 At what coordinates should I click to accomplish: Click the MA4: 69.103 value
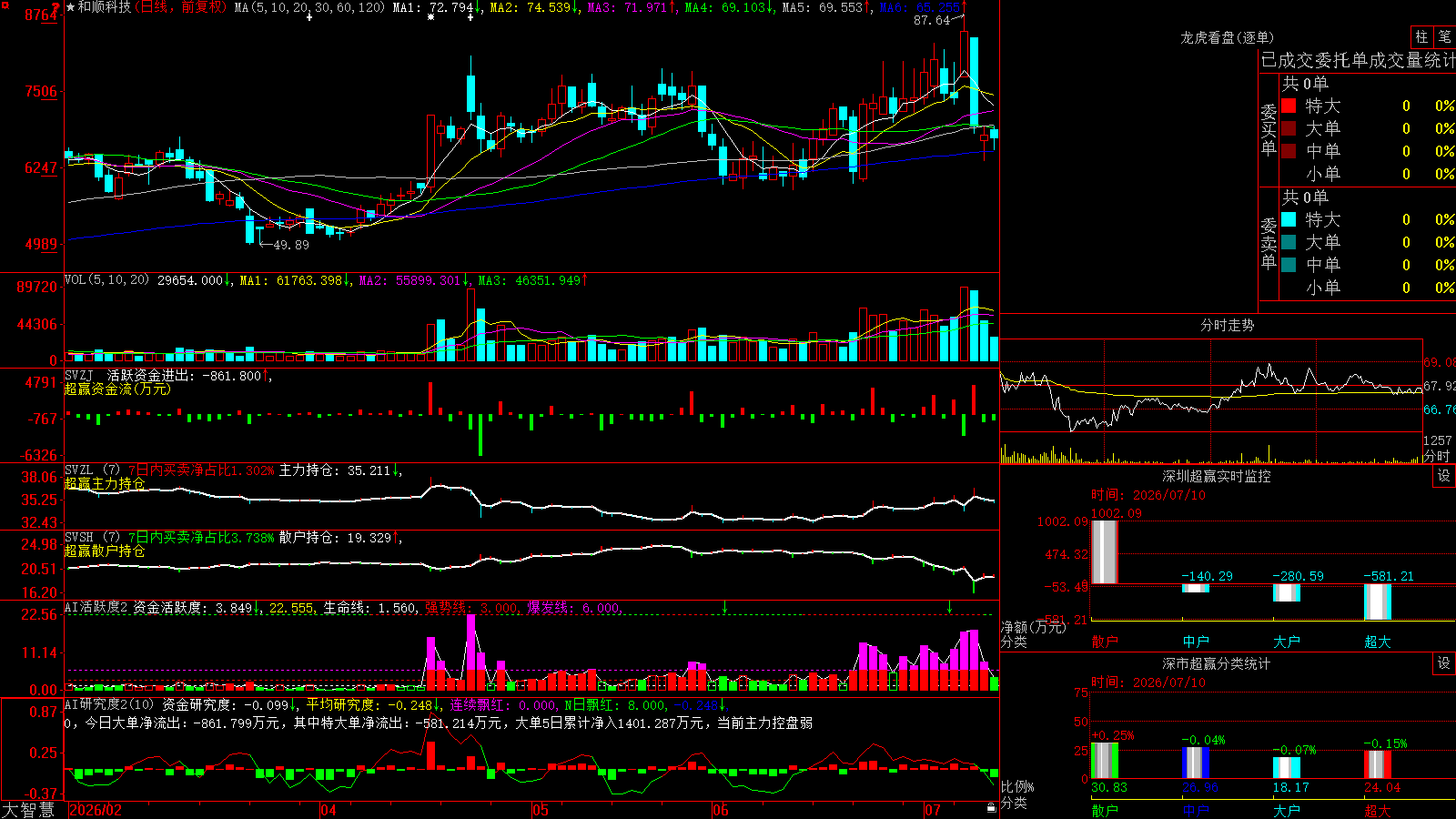pyautogui.click(x=725, y=7)
